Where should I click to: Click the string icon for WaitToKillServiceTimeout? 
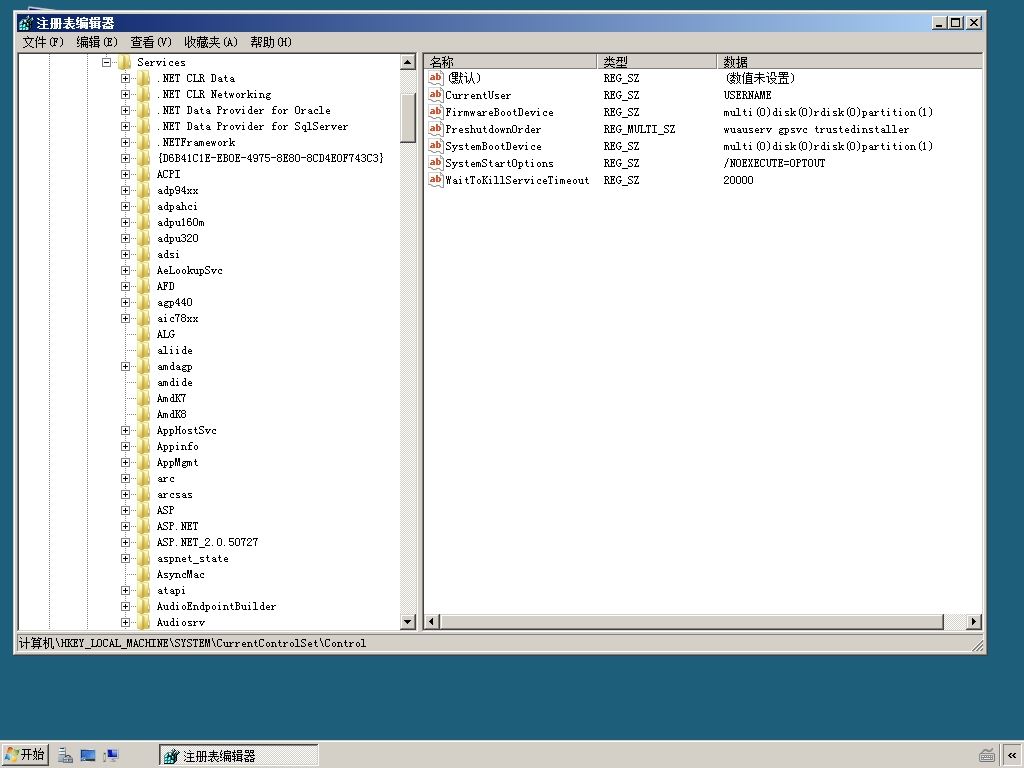click(436, 180)
